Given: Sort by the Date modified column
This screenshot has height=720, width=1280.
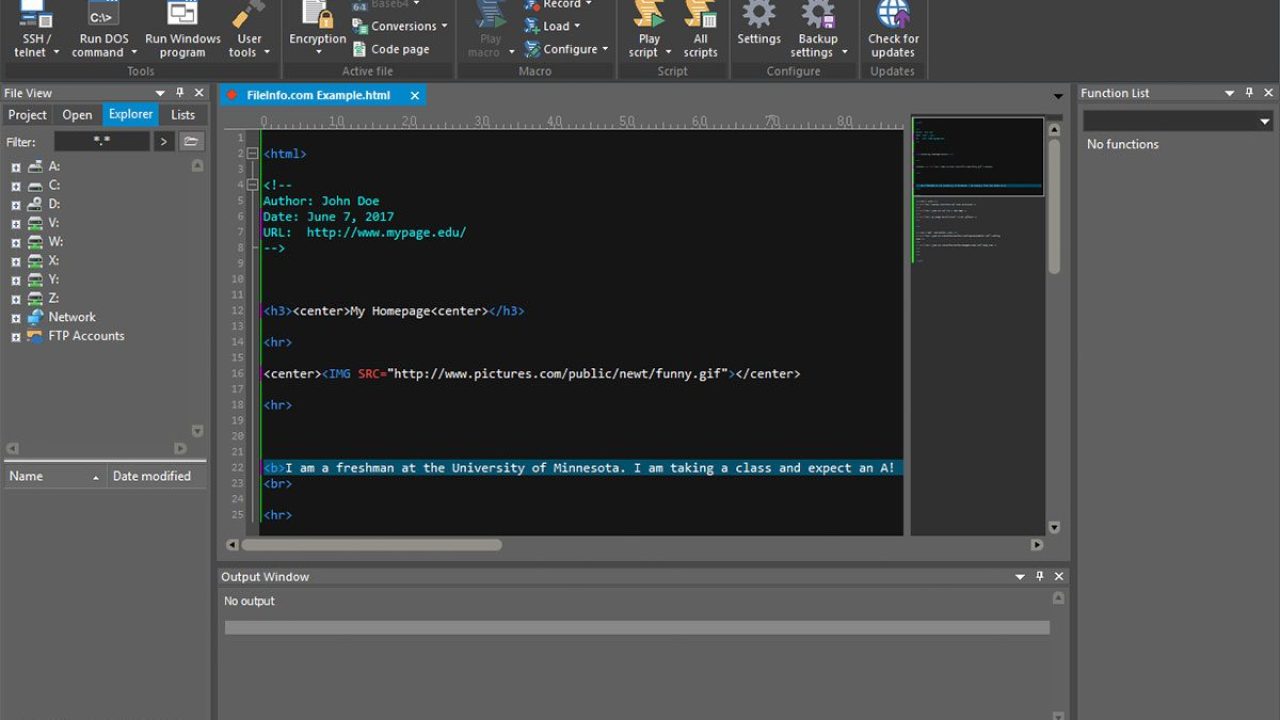Looking at the screenshot, I should (x=156, y=476).
